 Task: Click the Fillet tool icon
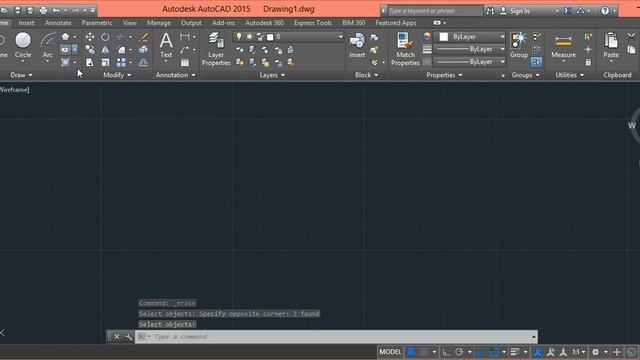121,50
